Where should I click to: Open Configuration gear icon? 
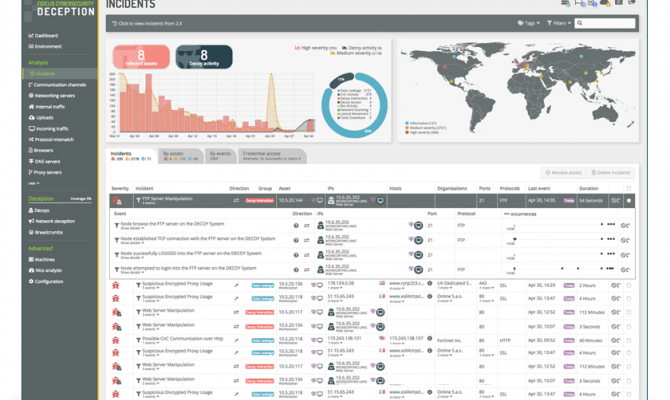click(31, 281)
